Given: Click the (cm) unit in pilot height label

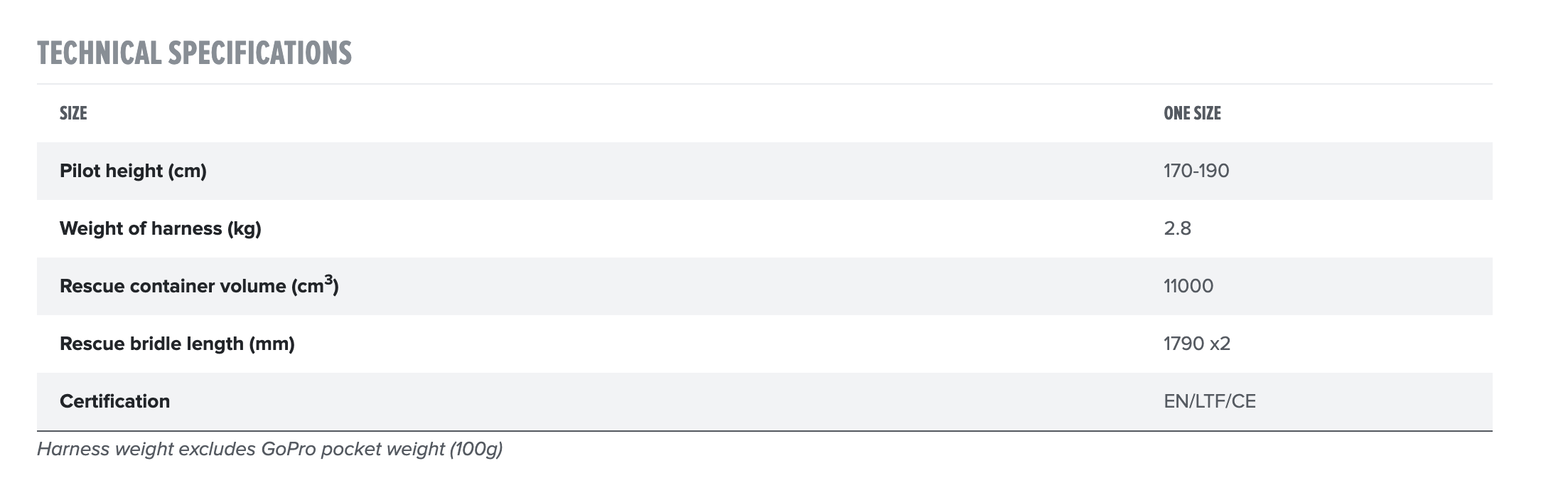Looking at the screenshot, I should click(x=187, y=171).
